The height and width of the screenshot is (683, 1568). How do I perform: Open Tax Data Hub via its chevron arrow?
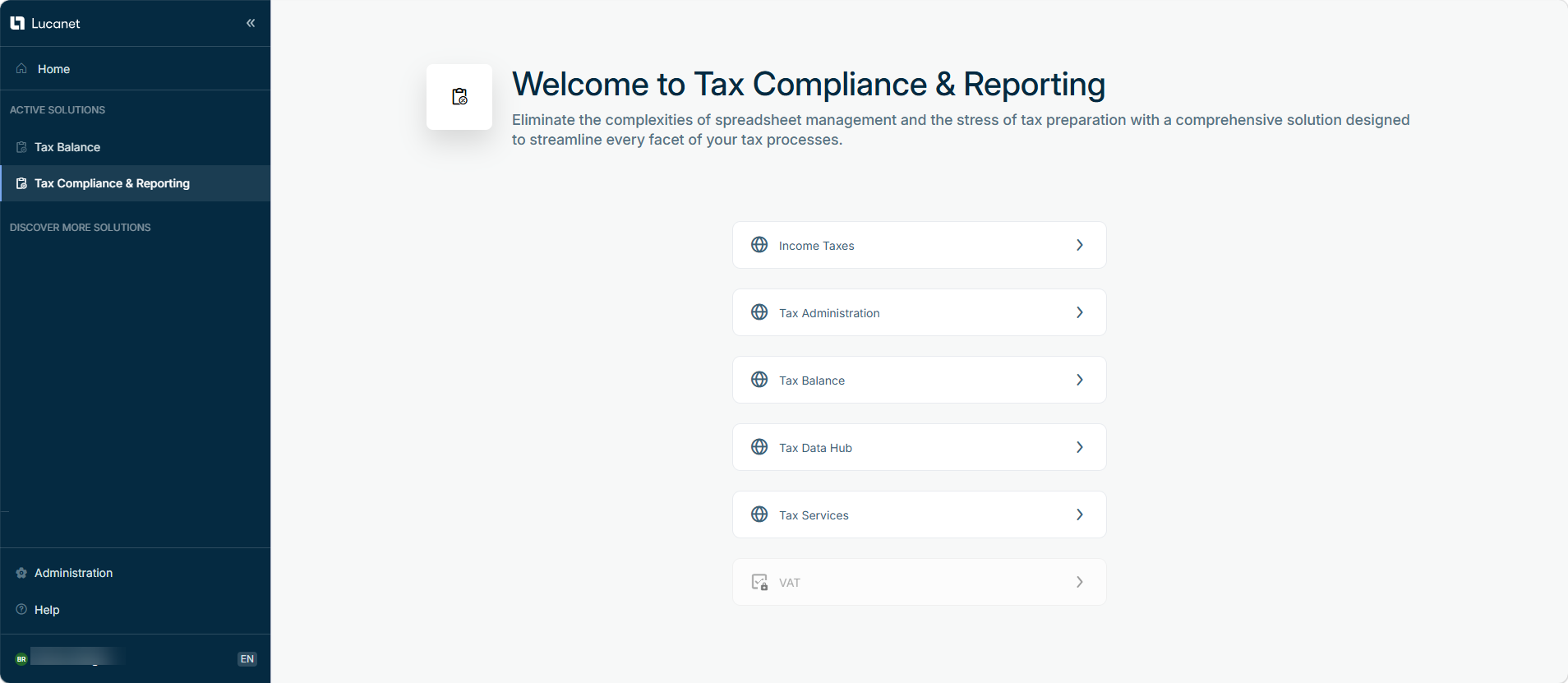pos(1080,447)
